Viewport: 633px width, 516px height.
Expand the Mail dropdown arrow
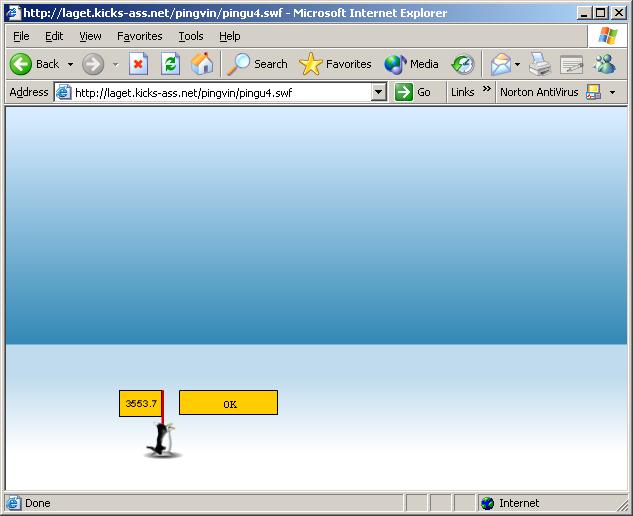coord(518,64)
